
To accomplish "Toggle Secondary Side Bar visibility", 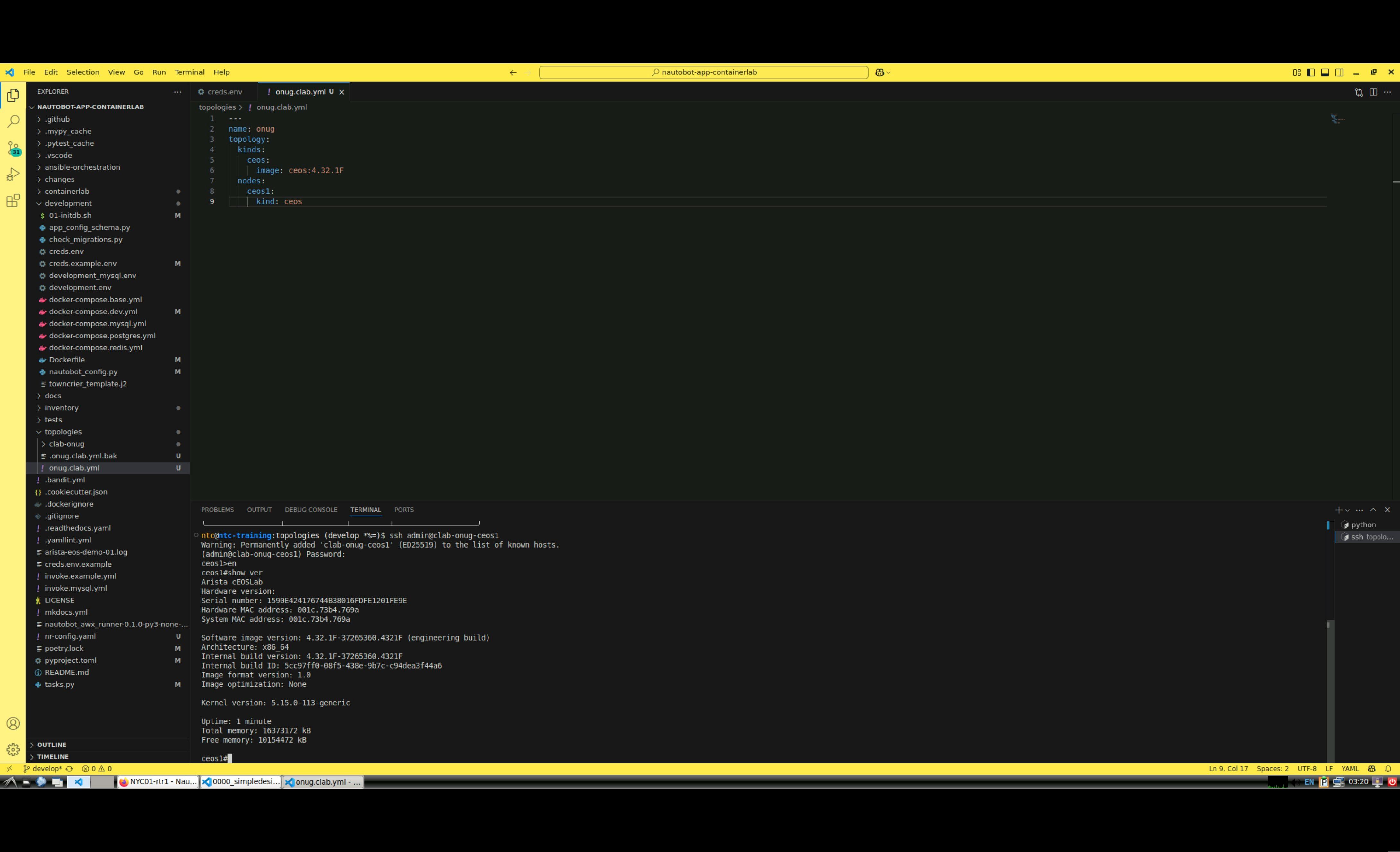I will click(x=1339, y=72).
